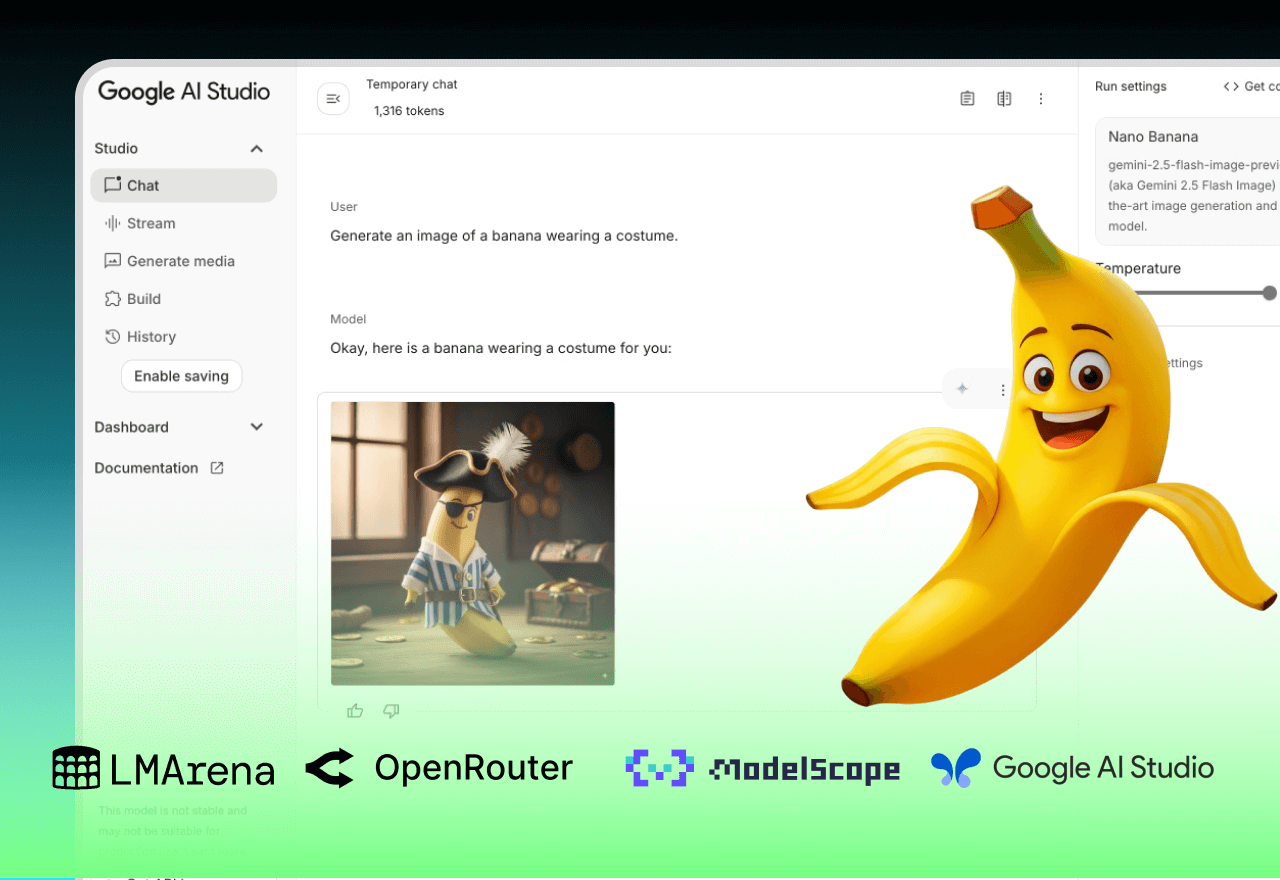Collapse the sidebar with the menu toggle icon

coord(333,99)
